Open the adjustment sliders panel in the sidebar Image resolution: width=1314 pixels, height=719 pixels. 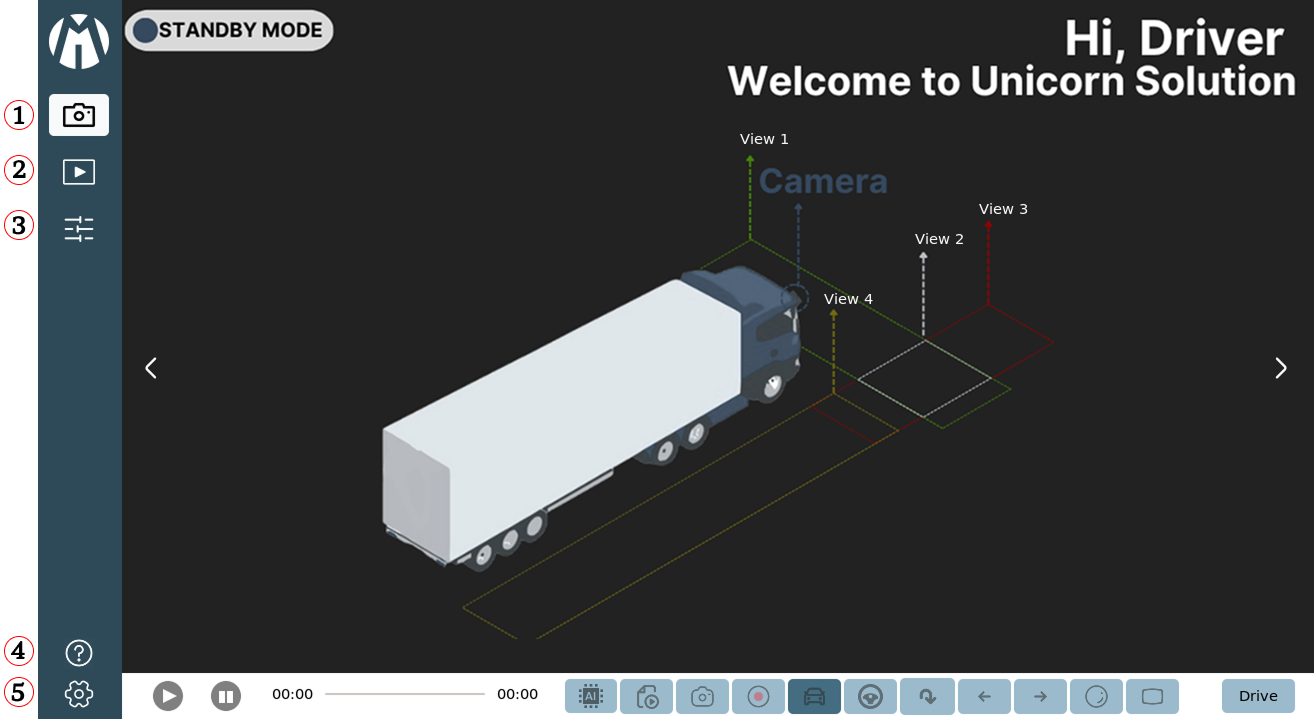click(79, 229)
